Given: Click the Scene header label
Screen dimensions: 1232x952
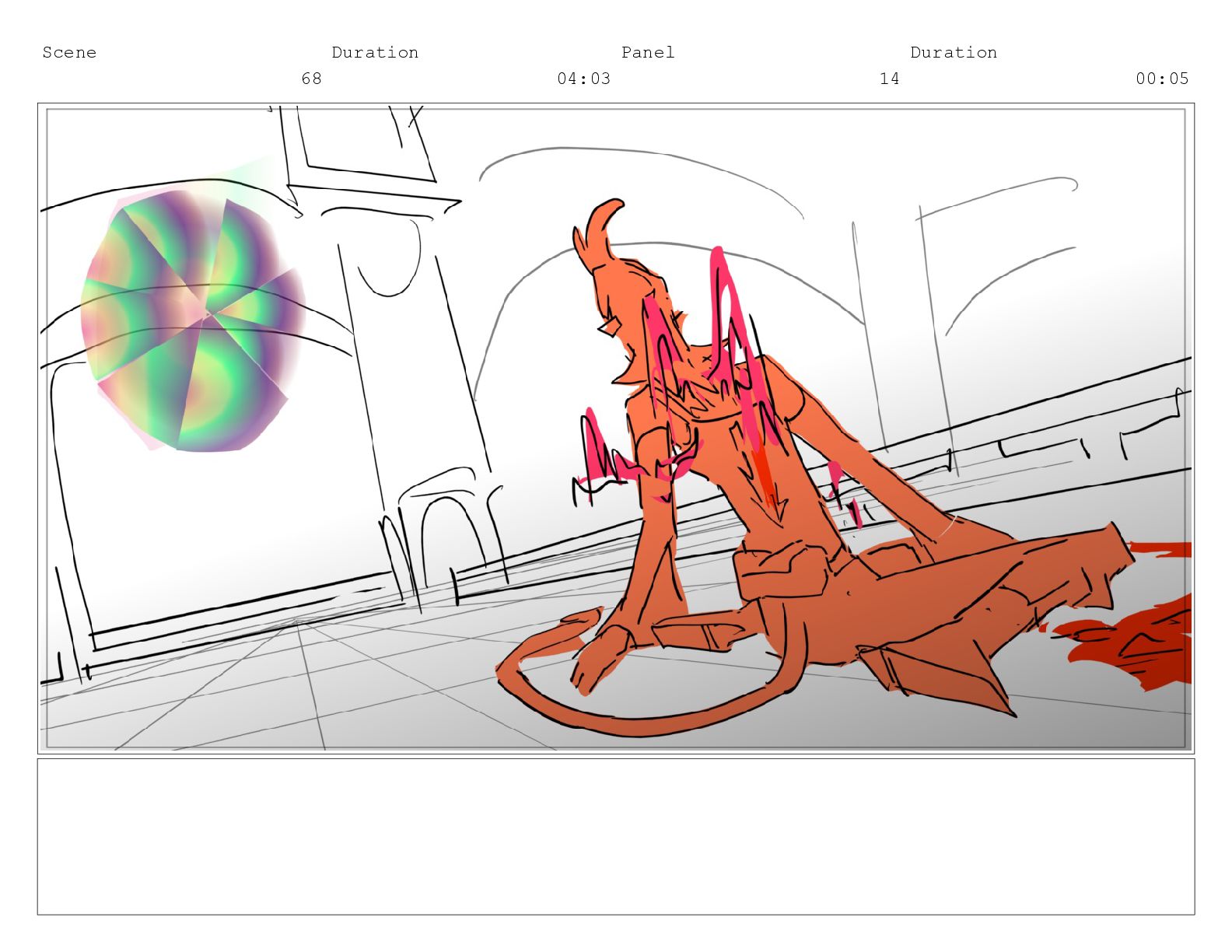Looking at the screenshot, I should click(69, 52).
